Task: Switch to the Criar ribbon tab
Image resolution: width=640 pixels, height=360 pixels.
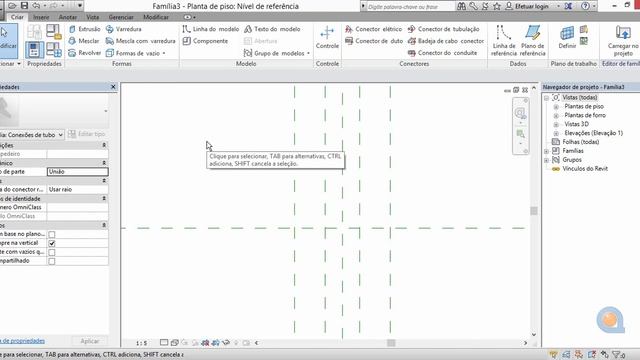Action: click(x=17, y=17)
